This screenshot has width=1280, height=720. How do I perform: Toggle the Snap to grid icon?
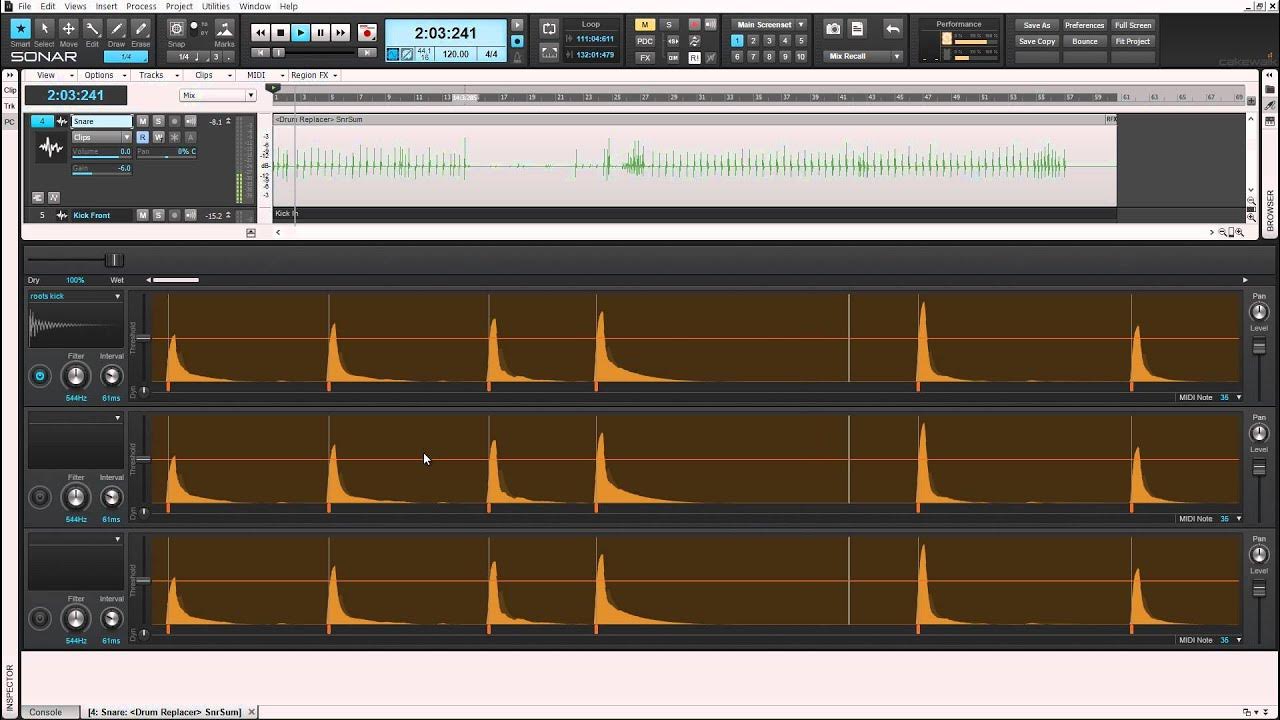(176, 29)
